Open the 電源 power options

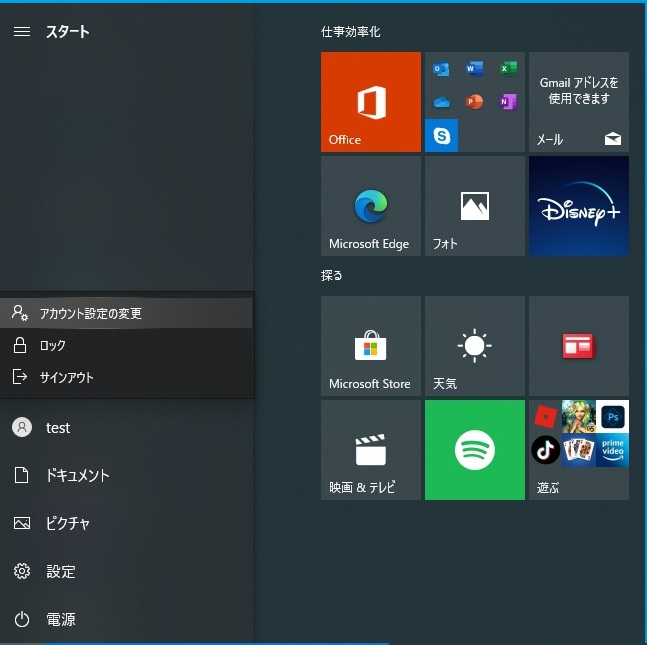126,619
